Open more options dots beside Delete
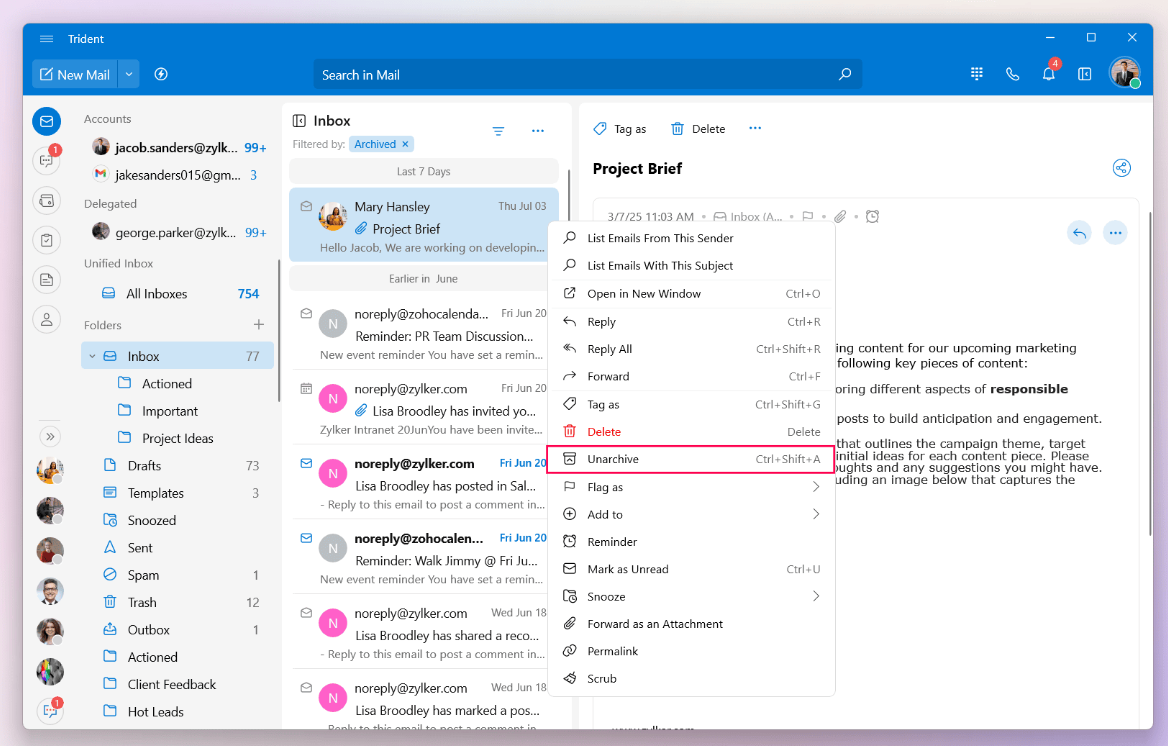This screenshot has width=1168, height=746. click(x=755, y=128)
